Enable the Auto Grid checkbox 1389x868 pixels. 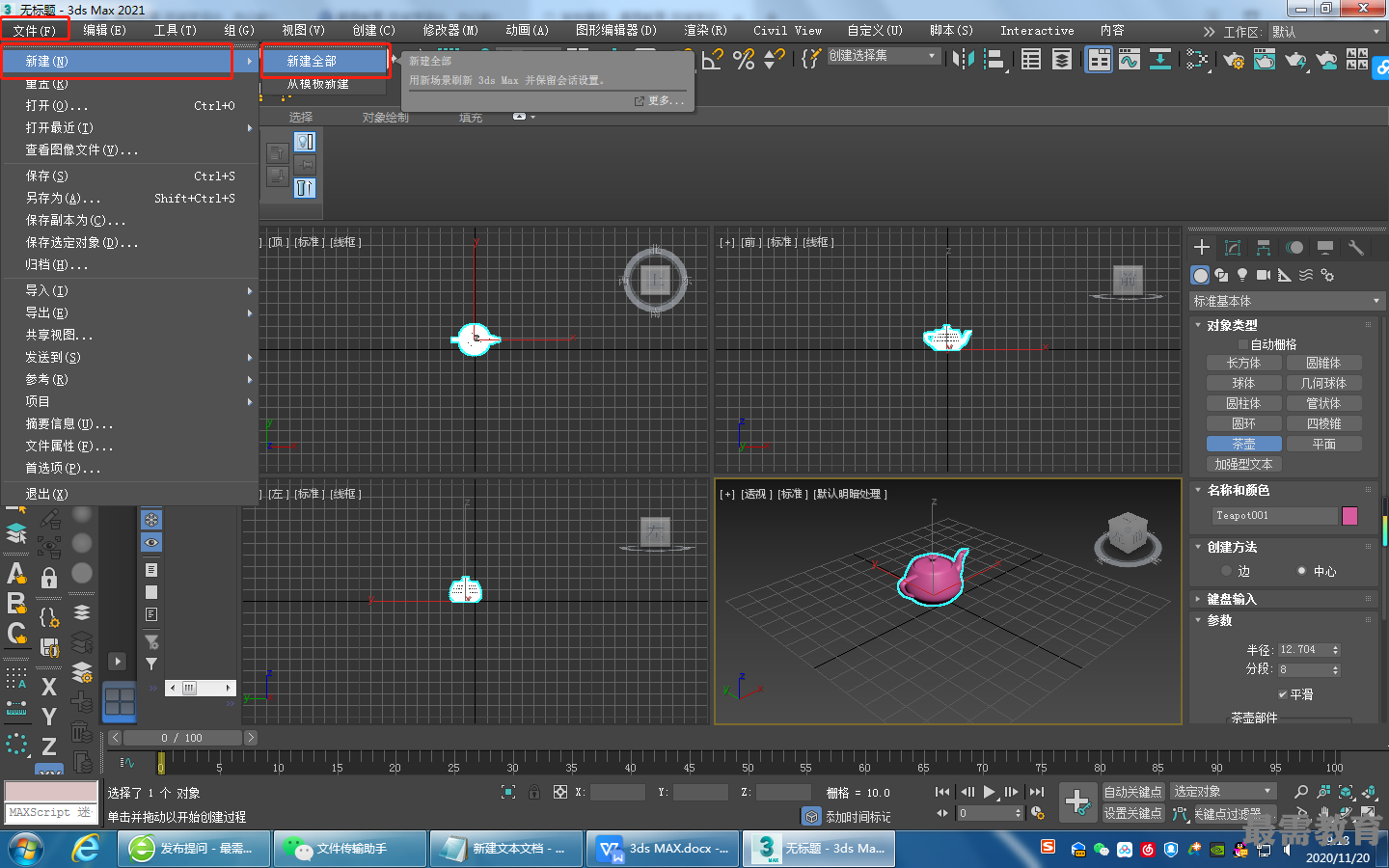pos(1243,344)
